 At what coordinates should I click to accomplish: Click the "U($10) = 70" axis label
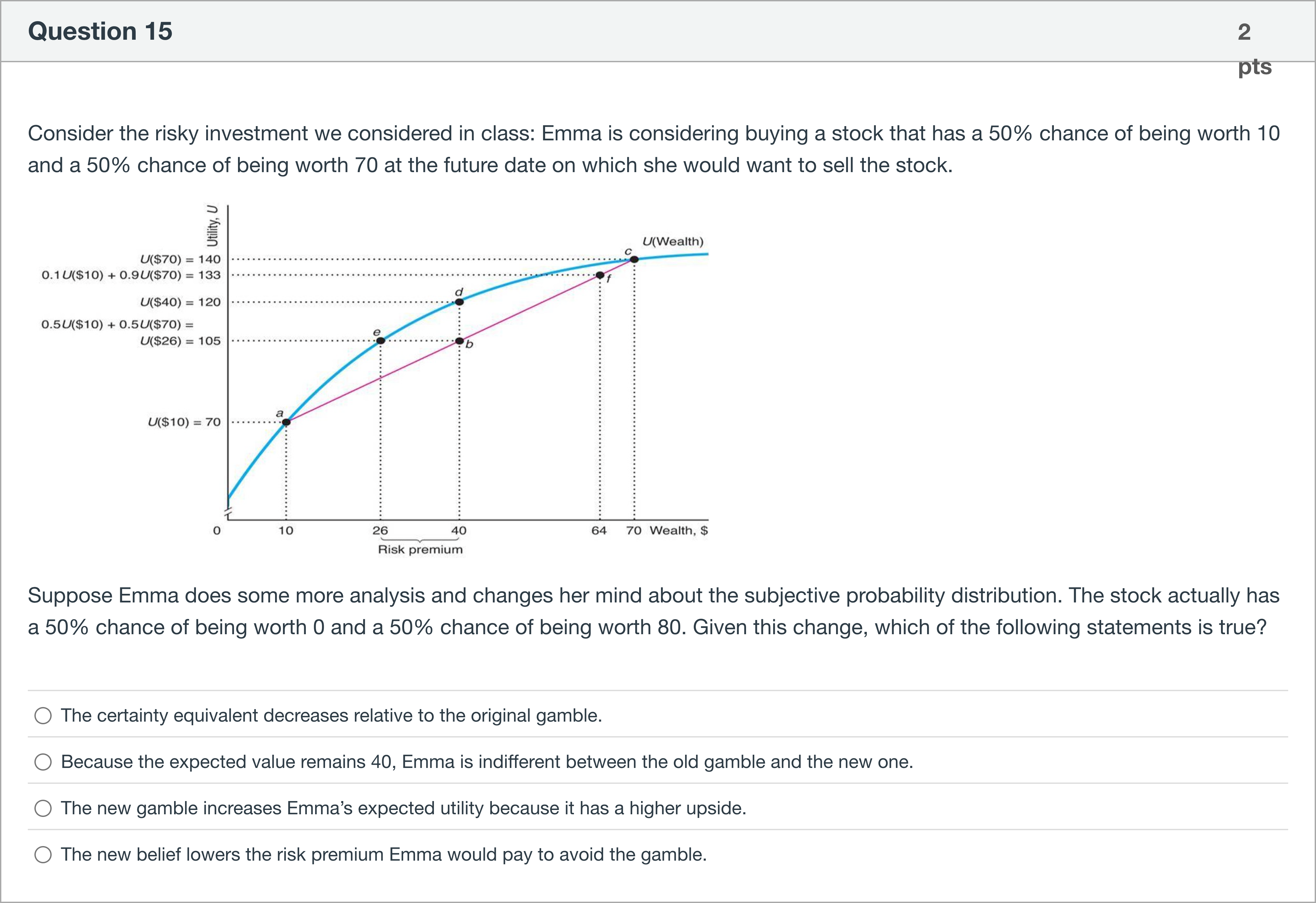[x=184, y=422]
